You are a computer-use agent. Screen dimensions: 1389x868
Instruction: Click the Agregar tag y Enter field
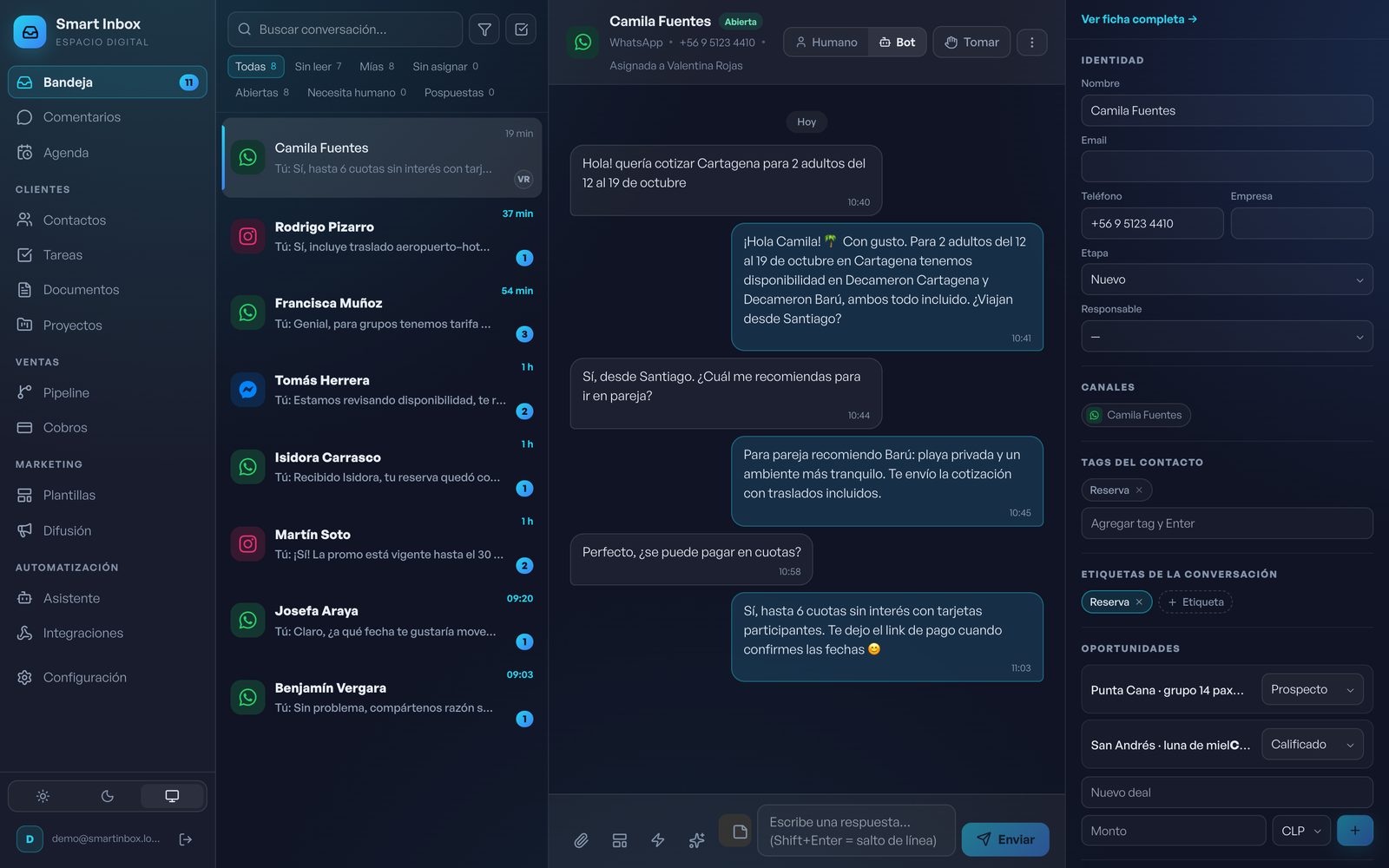pos(1227,523)
